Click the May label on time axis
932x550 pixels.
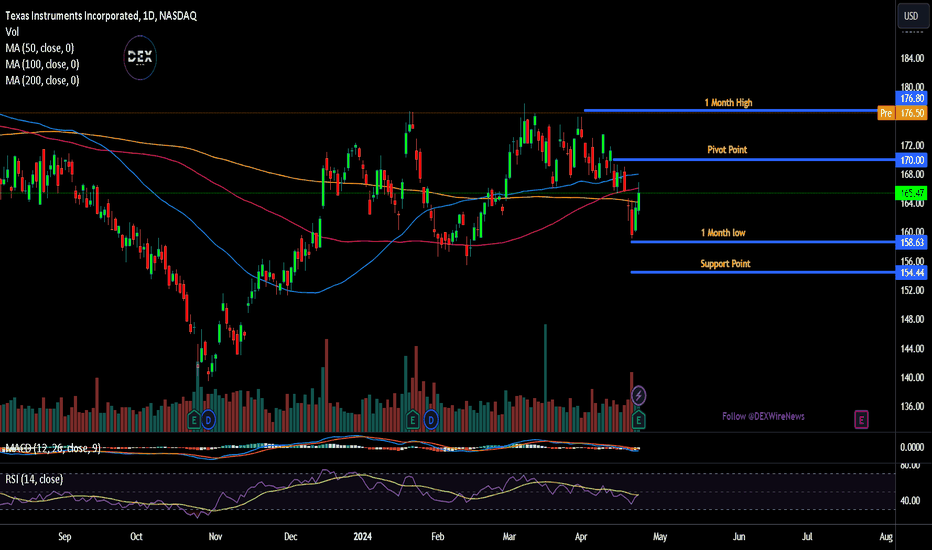pyautogui.click(x=660, y=536)
